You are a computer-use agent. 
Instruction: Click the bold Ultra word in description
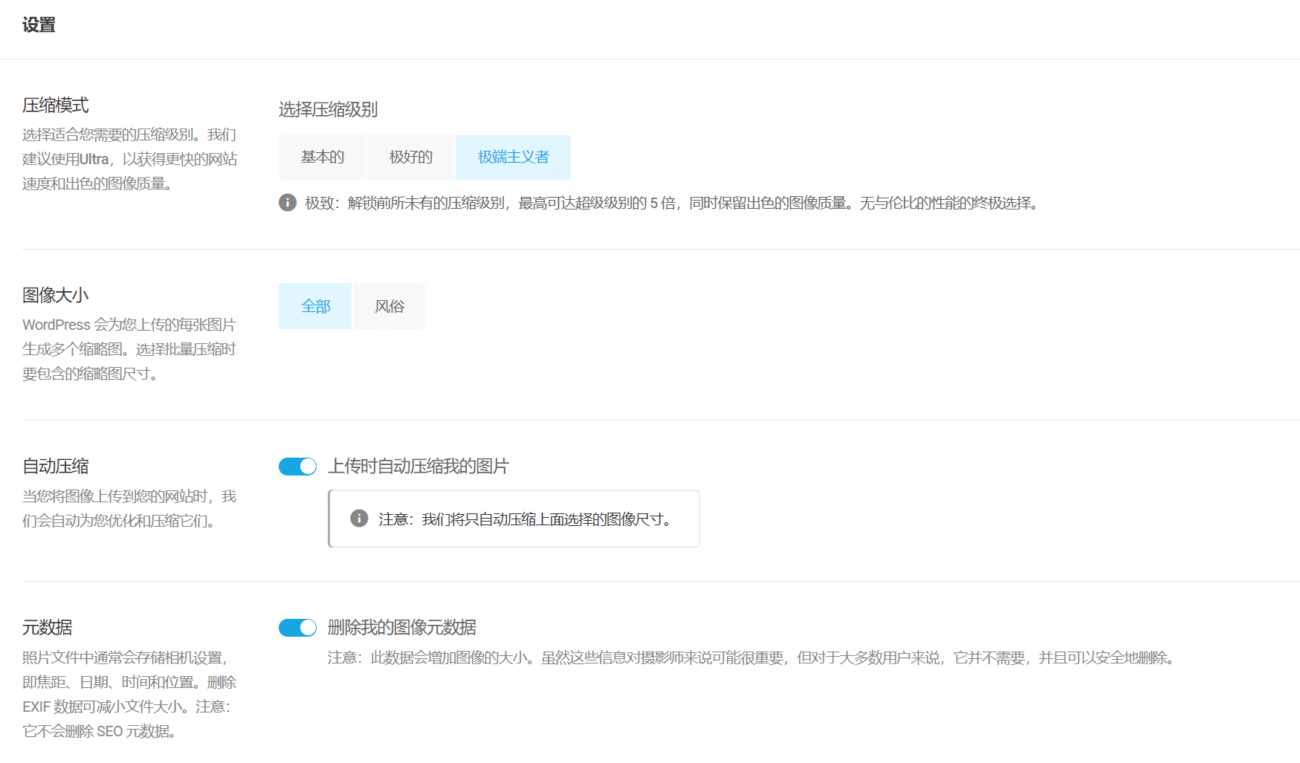coord(94,158)
